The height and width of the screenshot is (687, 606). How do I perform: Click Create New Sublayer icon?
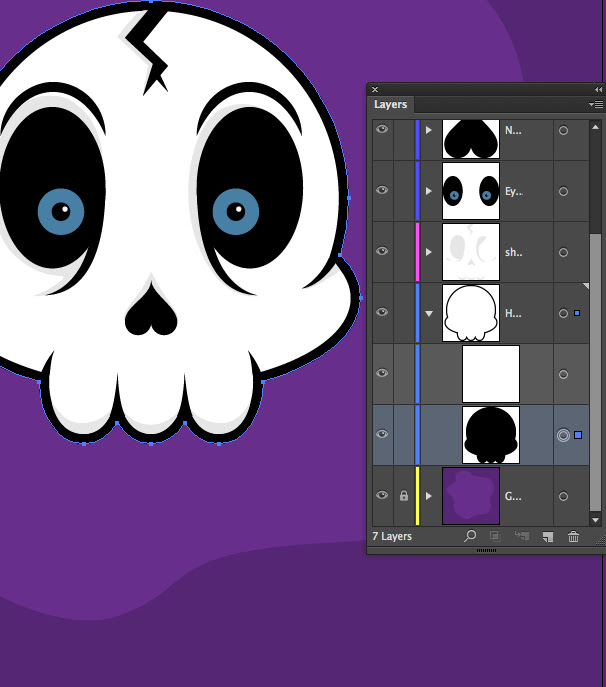[x=521, y=536]
